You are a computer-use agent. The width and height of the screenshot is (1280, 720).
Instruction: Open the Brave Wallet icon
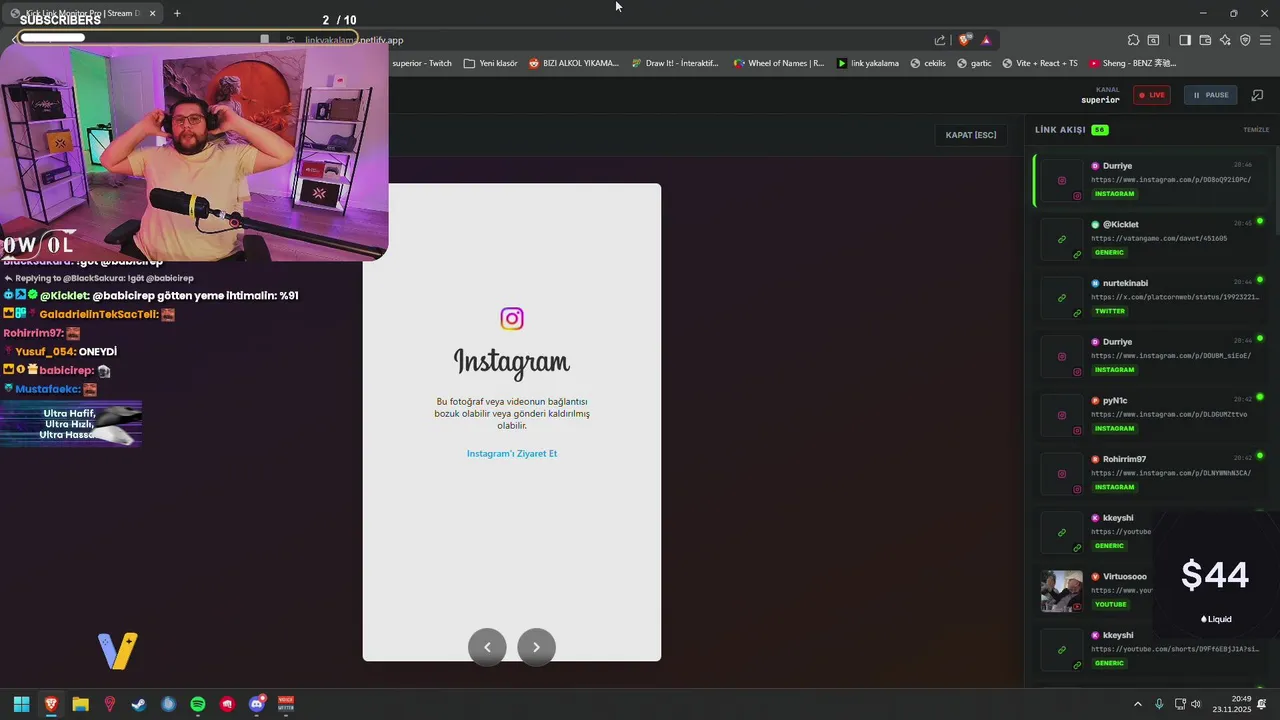pos(1205,40)
